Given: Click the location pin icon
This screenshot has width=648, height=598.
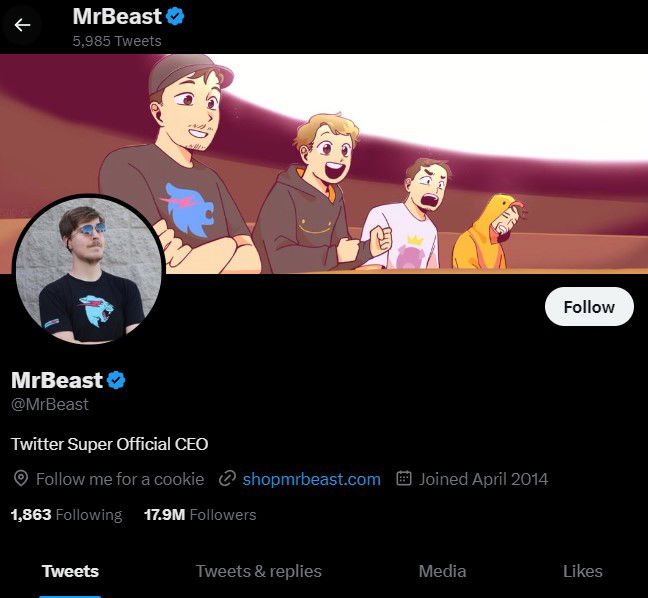Looking at the screenshot, I should pos(20,479).
